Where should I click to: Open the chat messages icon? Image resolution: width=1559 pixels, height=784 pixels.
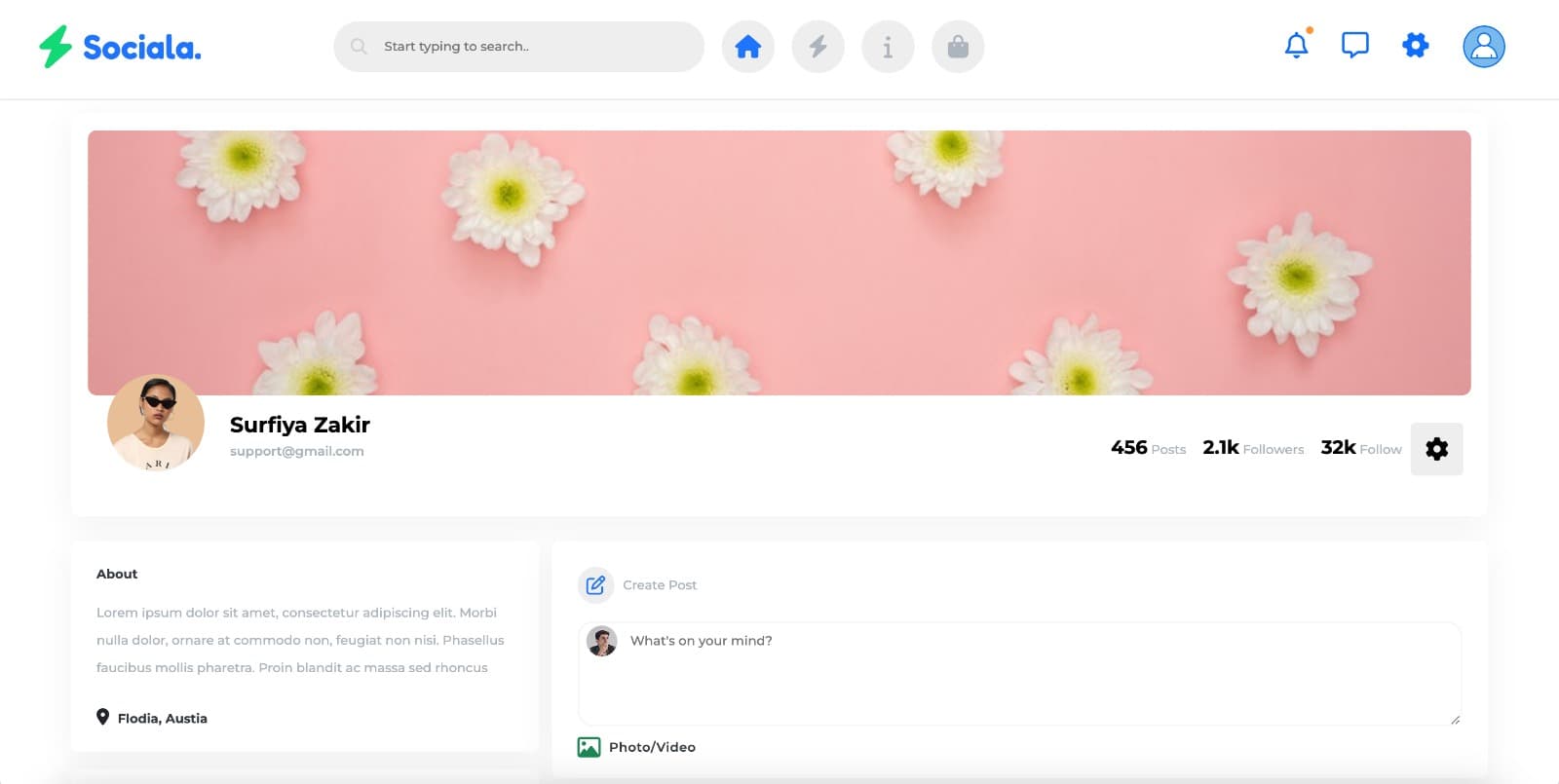coord(1355,46)
